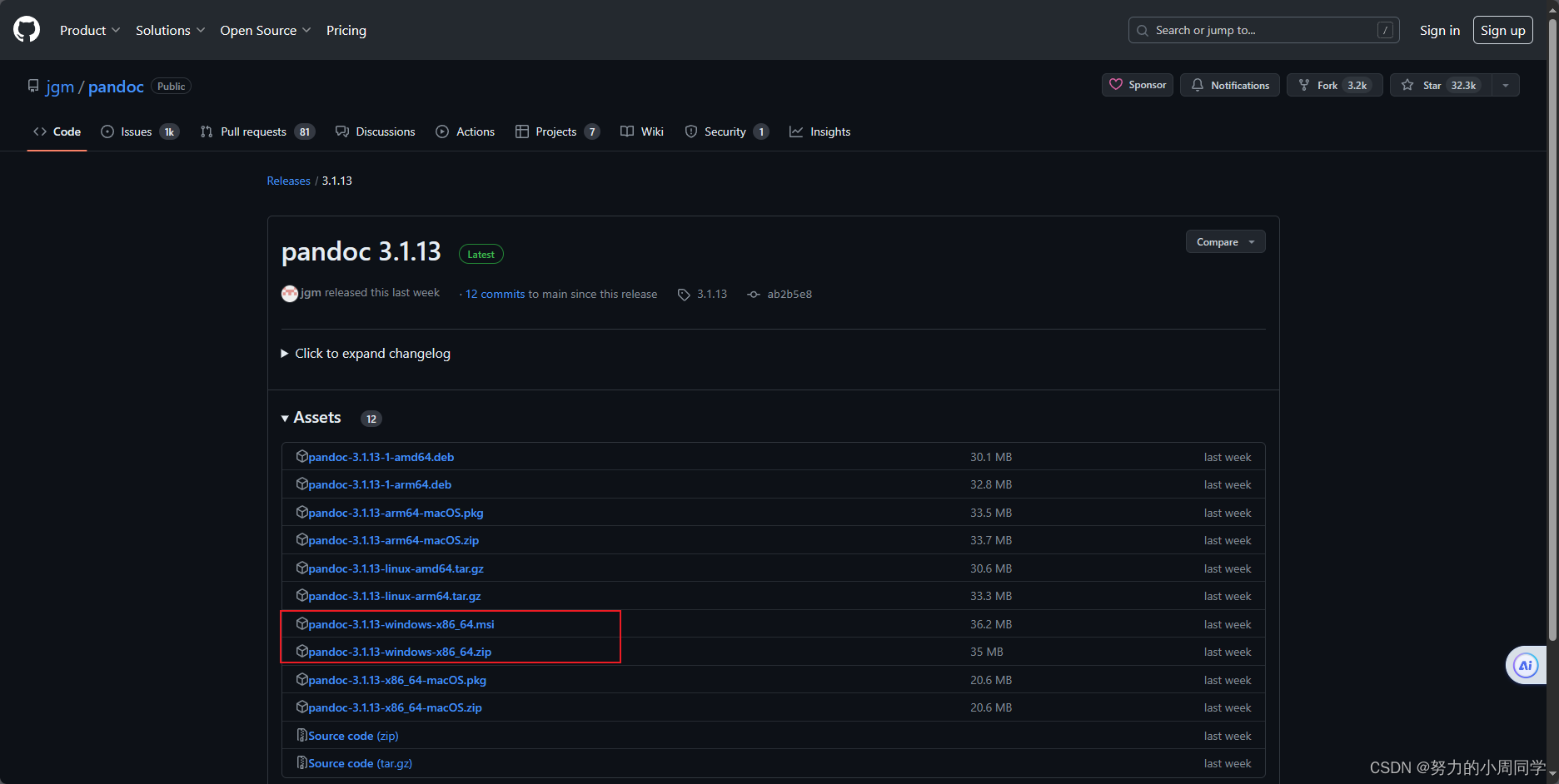Image resolution: width=1559 pixels, height=784 pixels.
Task: Download pandoc-3.1.13-1-amd64.deb
Action: pyautogui.click(x=381, y=457)
